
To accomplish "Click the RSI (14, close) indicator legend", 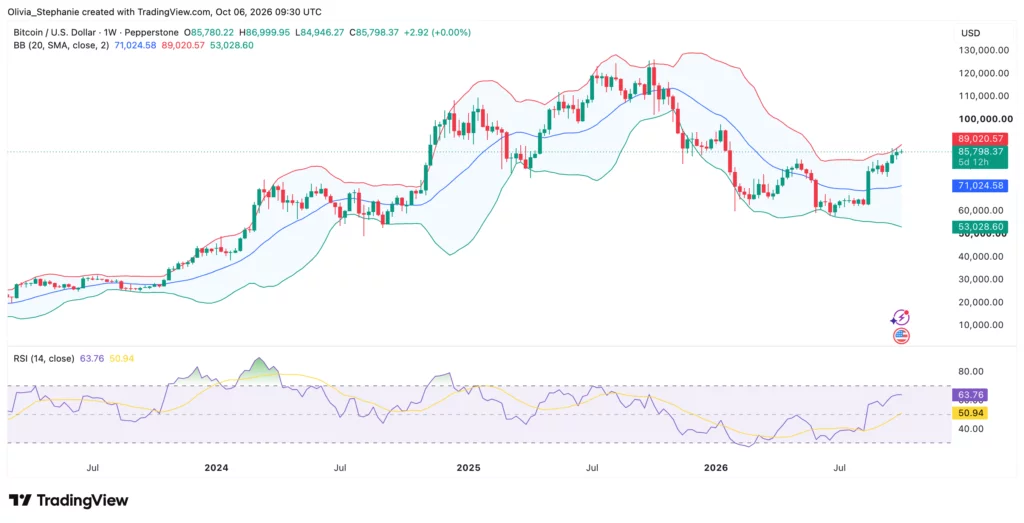I will [43, 358].
